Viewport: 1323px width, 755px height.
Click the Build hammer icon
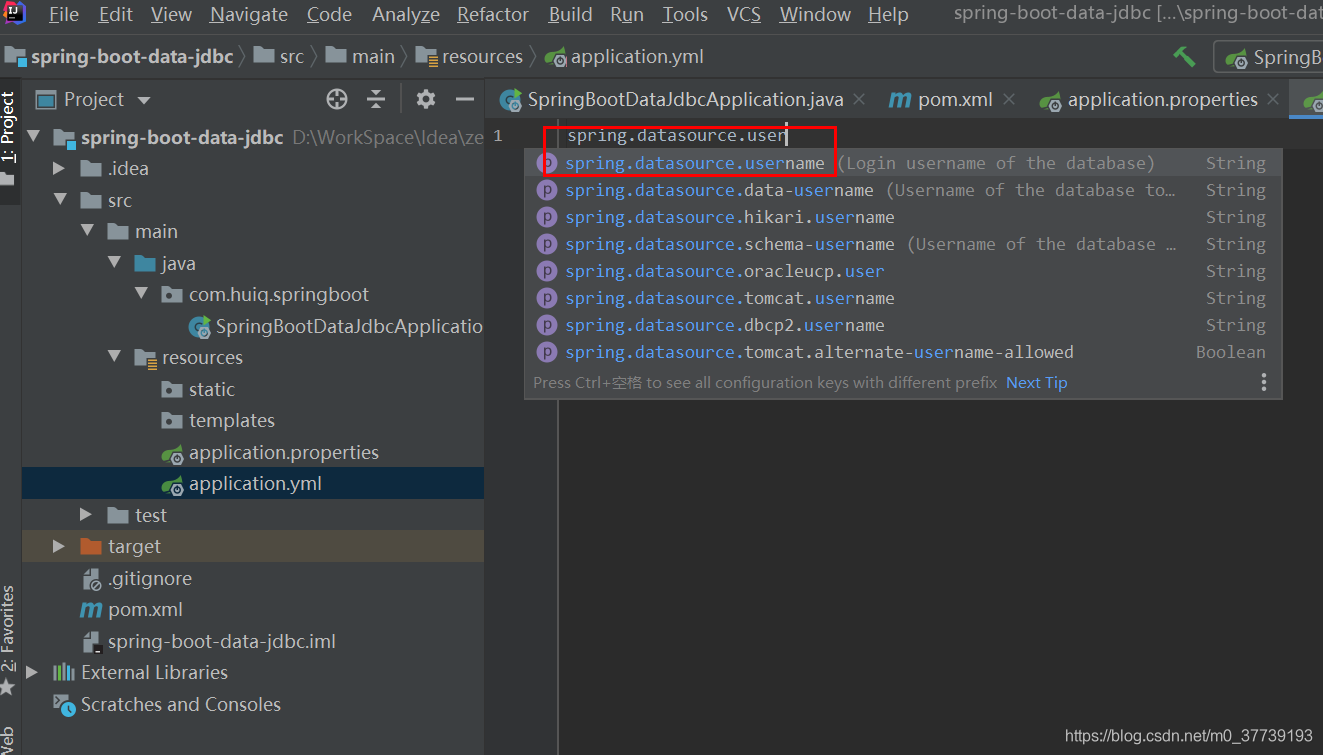click(1184, 57)
